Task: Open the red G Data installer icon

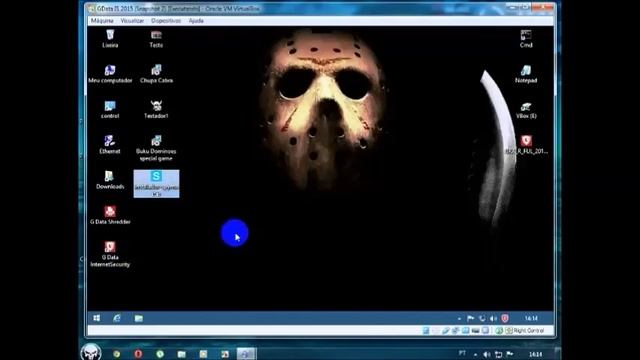Action: coord(526,145)
